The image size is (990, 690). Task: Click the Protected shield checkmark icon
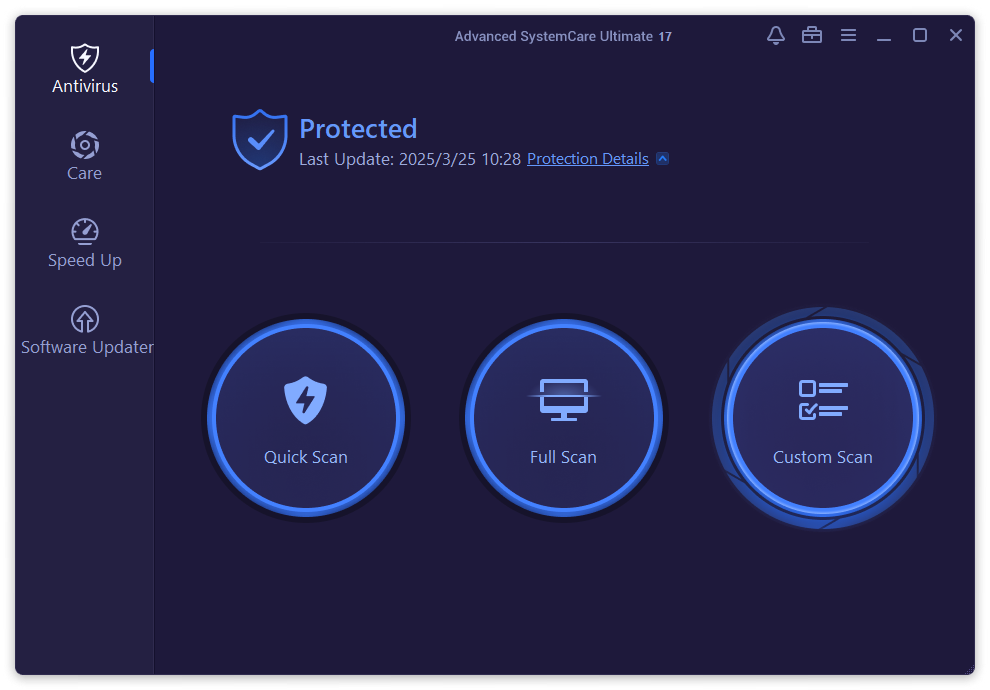259,138
